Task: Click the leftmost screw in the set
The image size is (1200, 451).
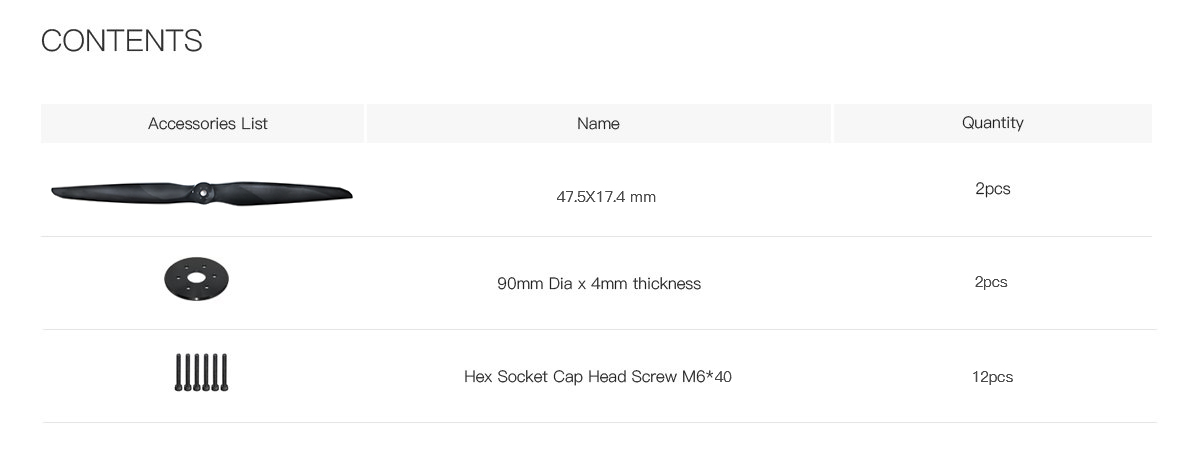Action: tap(178, 372)
